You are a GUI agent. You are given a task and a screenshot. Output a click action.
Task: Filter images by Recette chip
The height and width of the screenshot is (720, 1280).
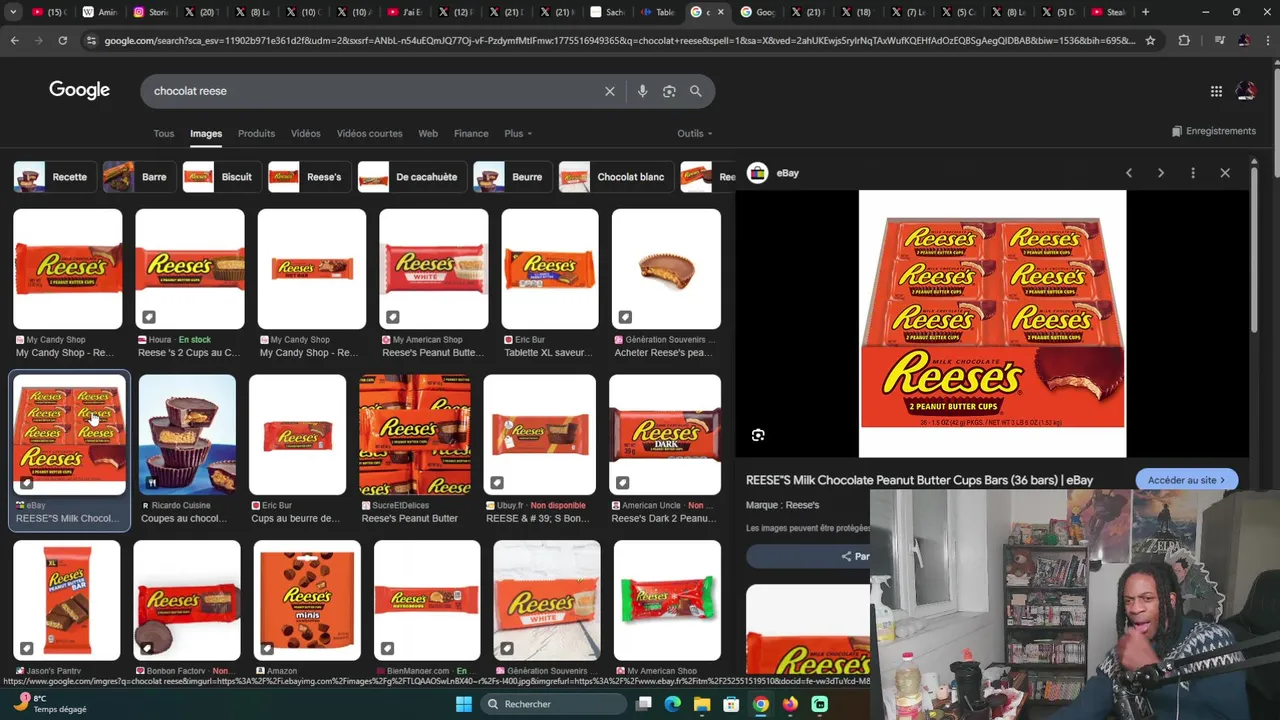coord(54,177)
